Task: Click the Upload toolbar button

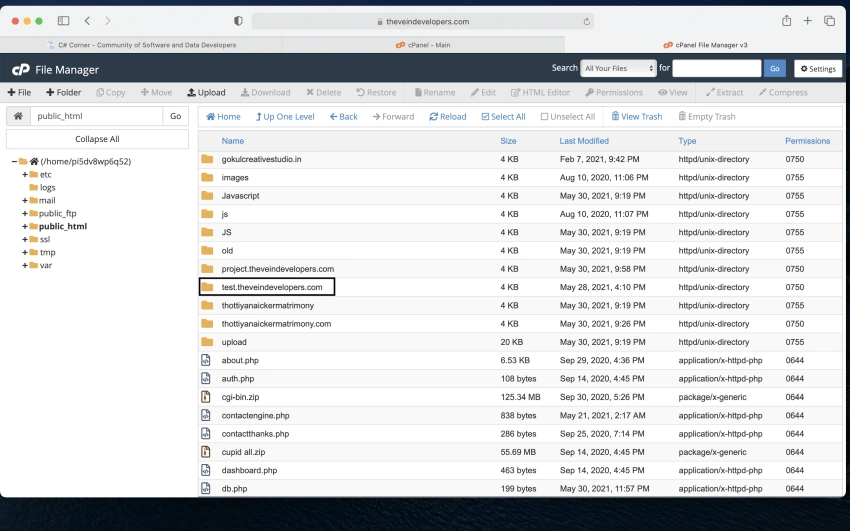Action: pos(206,92)
